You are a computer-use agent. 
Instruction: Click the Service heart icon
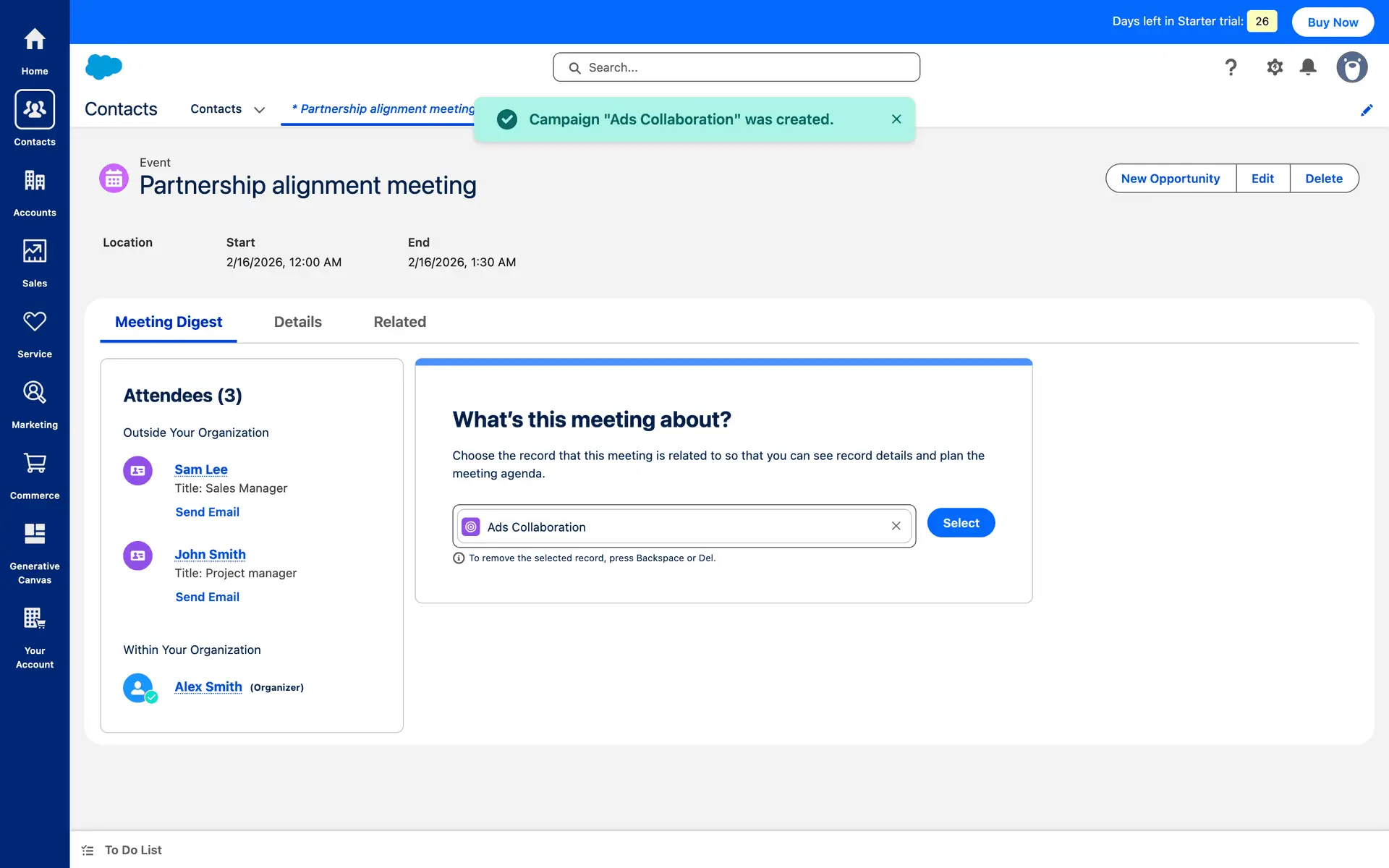point(35,322)
